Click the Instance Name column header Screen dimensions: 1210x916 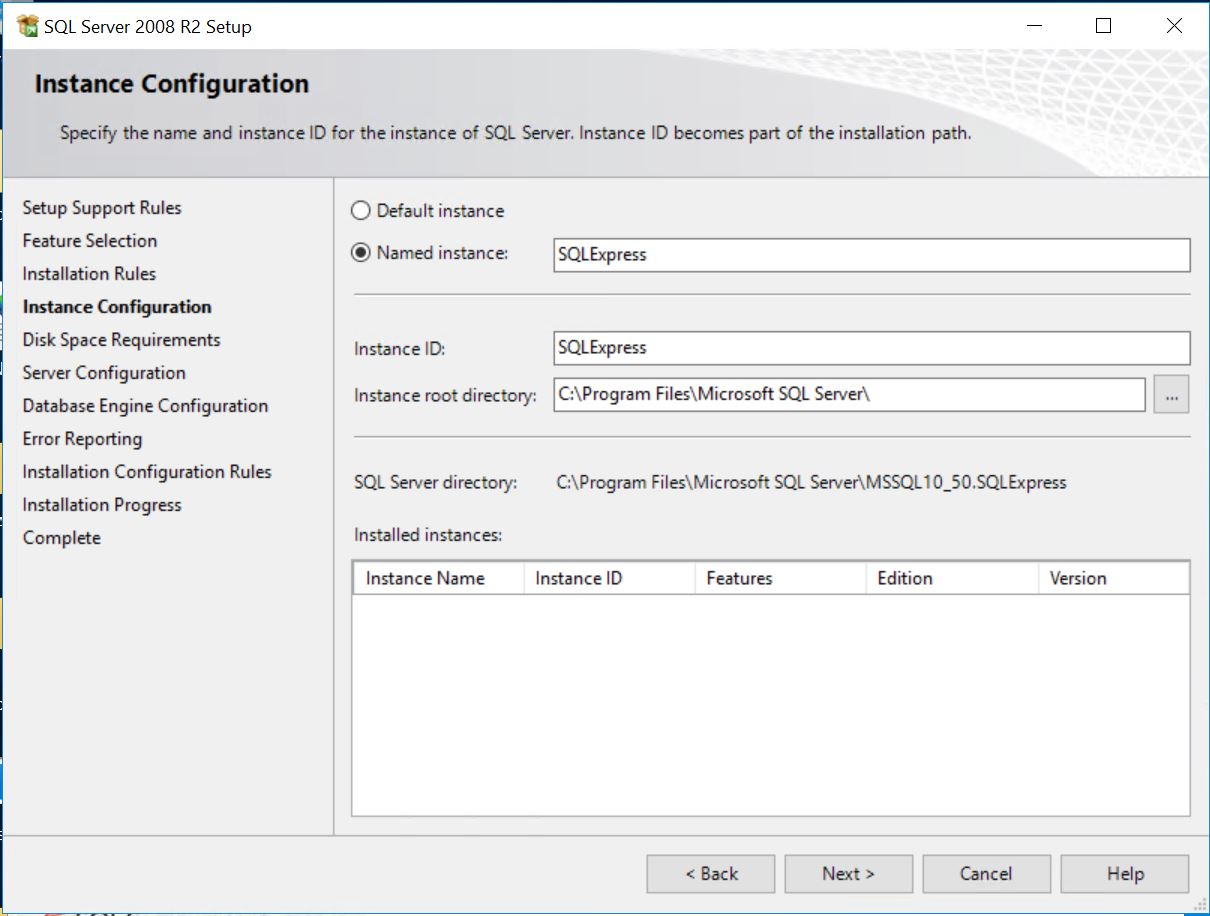tap(438, 578)
